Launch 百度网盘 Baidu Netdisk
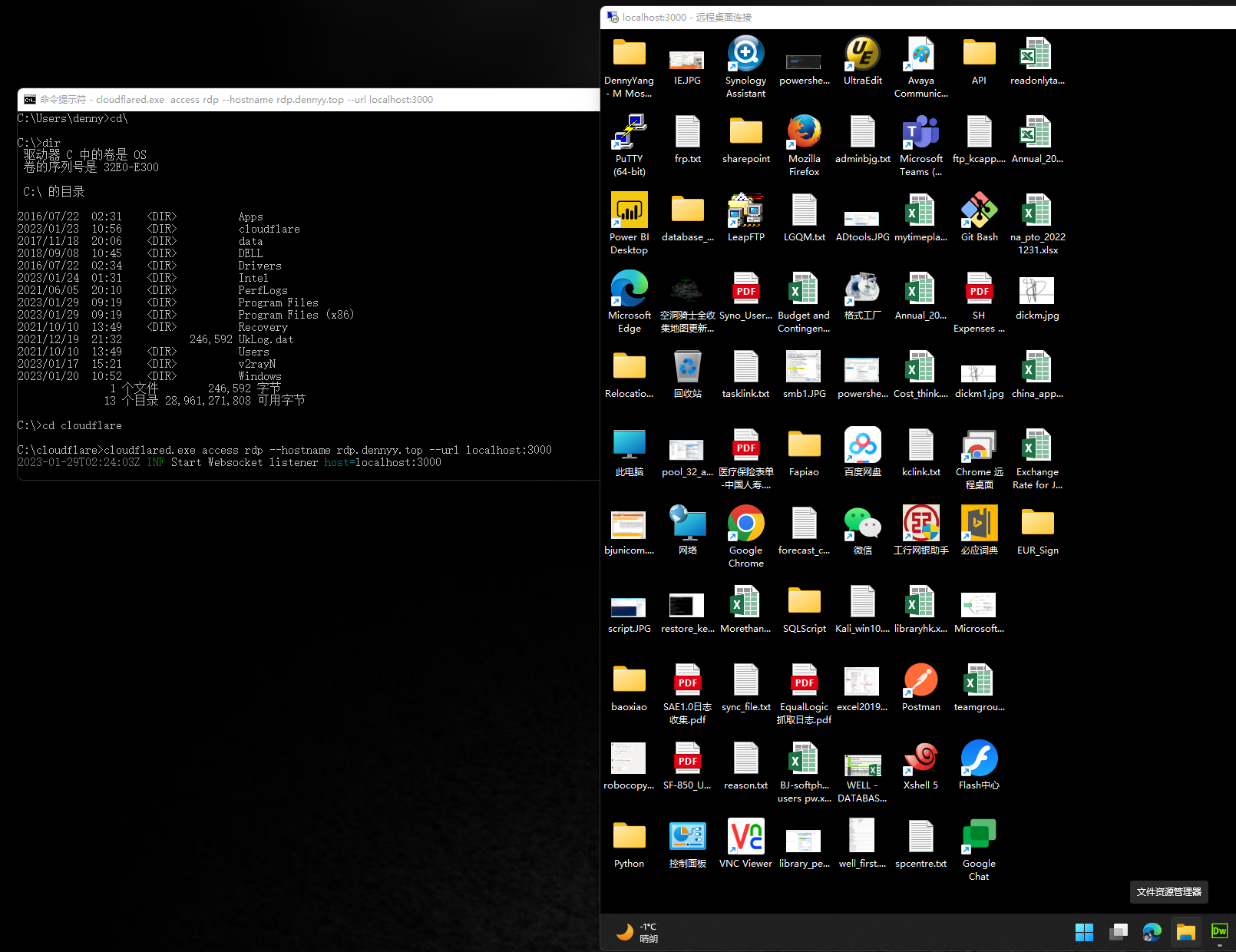Screen dimensions: 1236x952 coord(862,452)
